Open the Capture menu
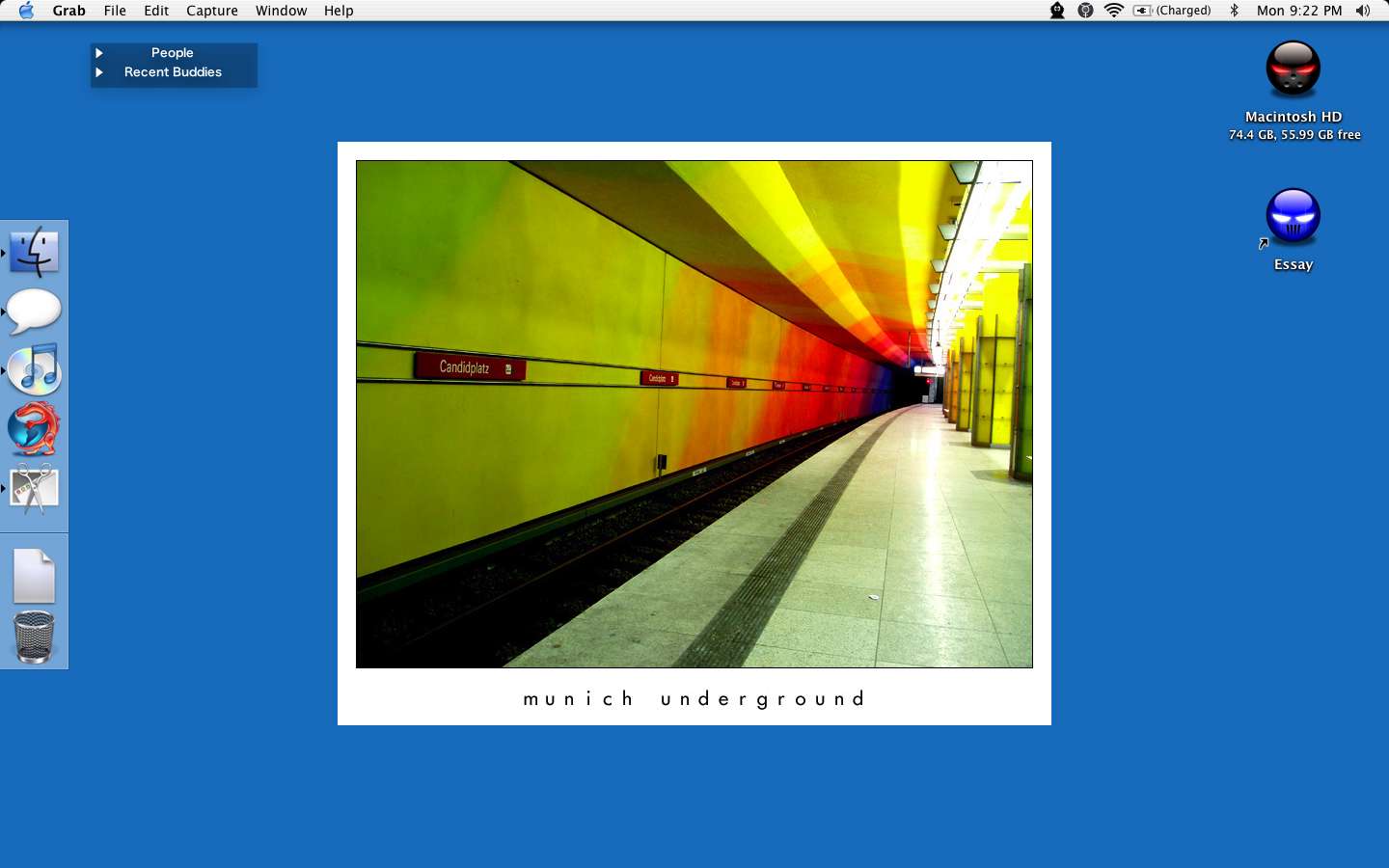The height and width of the screenshot is (868, 1389). click(212, 11)
